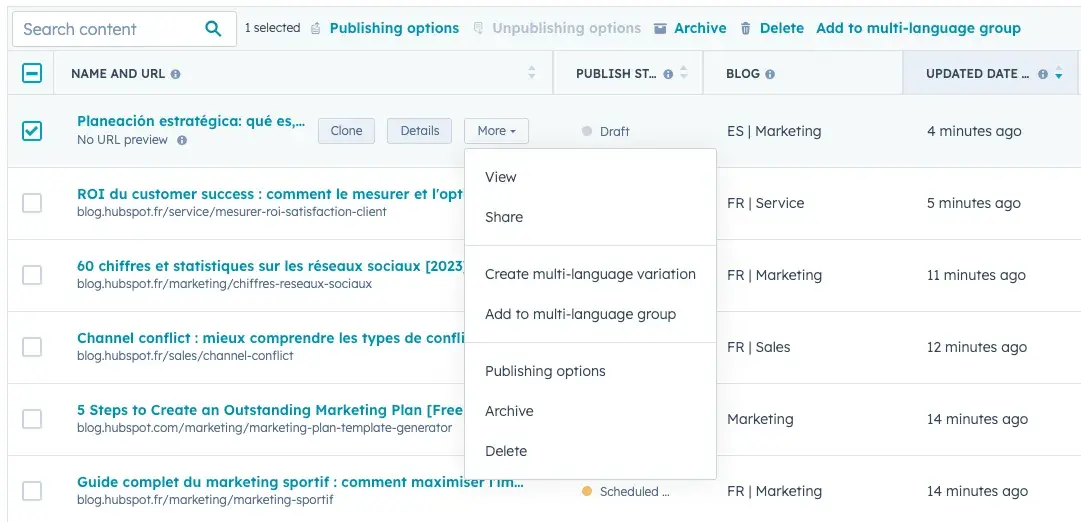
Task: Choose Share from the More menu
Action: (504, 217)
